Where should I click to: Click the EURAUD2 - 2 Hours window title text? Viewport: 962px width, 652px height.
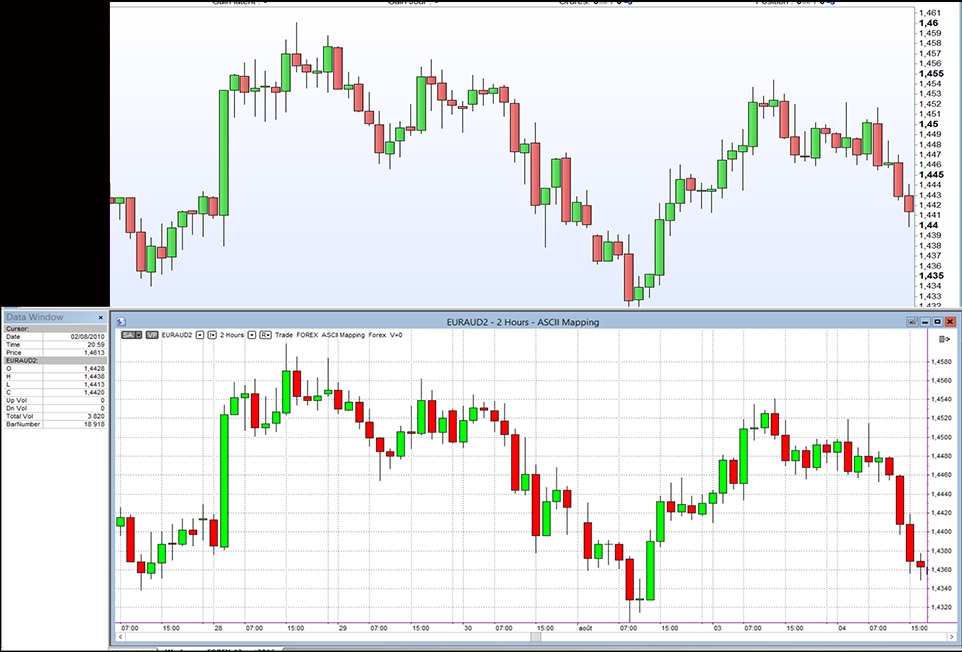coord(523,321)
